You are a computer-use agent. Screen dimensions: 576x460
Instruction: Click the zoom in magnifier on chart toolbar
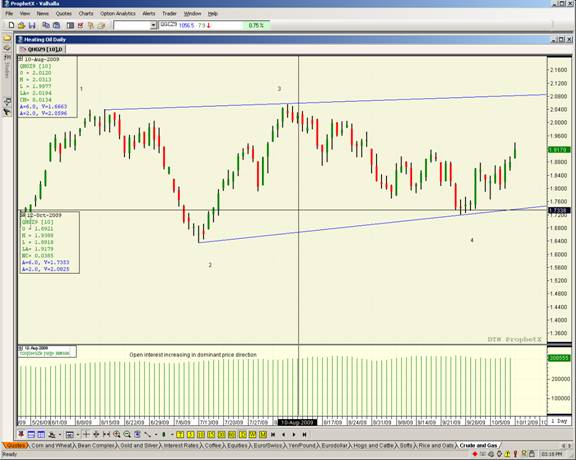[x=117, y=435]
